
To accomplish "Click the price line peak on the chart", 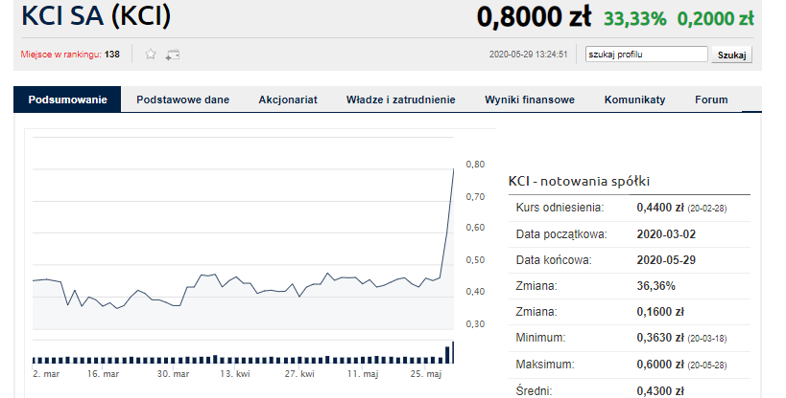I will (x=454, y=170).
